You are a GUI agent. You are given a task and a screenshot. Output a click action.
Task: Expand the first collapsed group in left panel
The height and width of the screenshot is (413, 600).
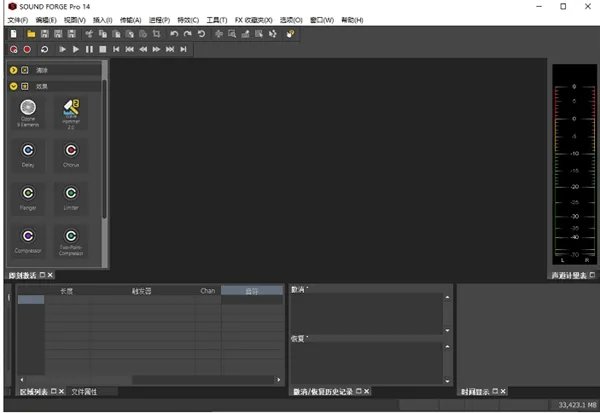click(x=13, y=70)
